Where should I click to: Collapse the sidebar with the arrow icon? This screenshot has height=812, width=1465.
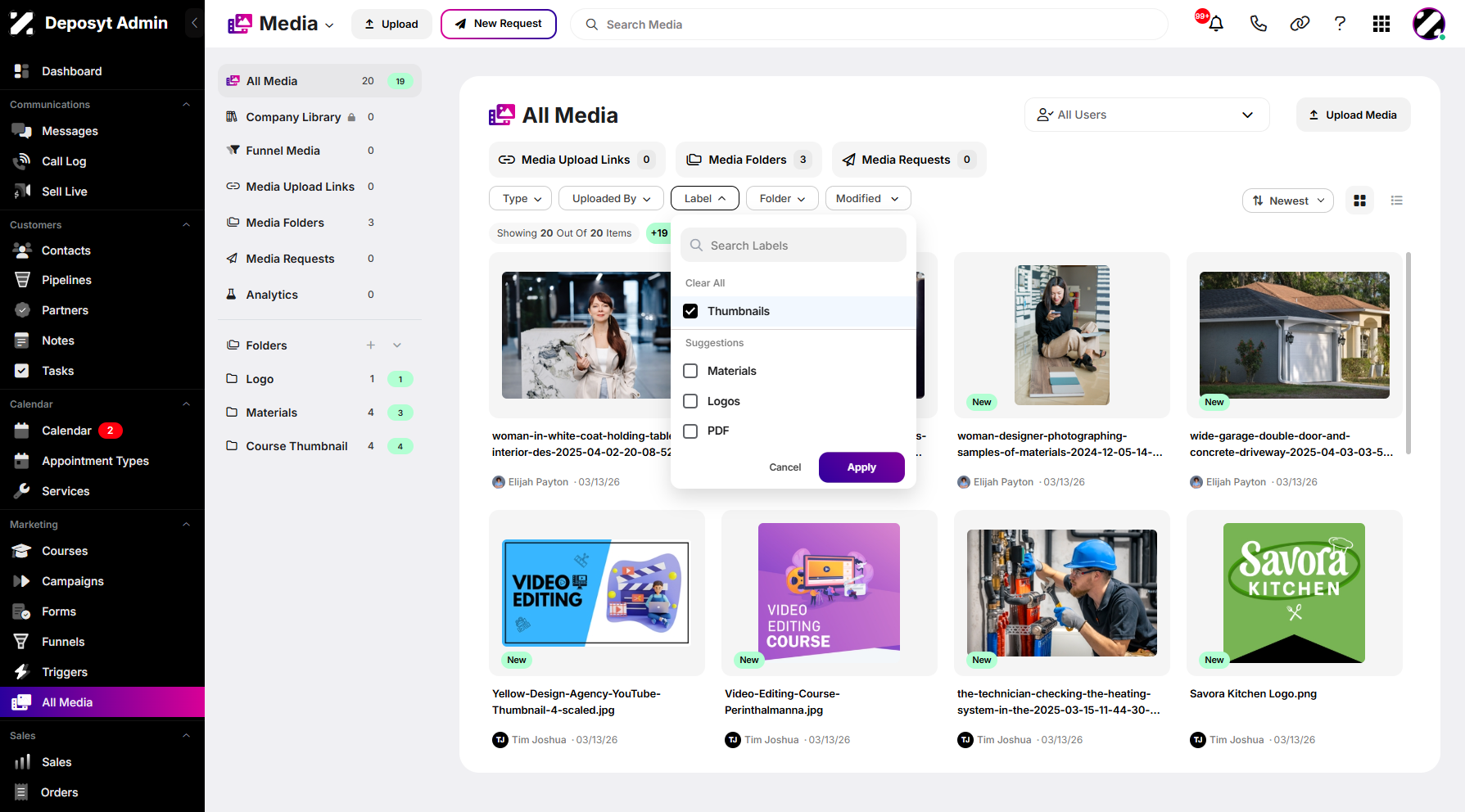(x=194, y=23)
